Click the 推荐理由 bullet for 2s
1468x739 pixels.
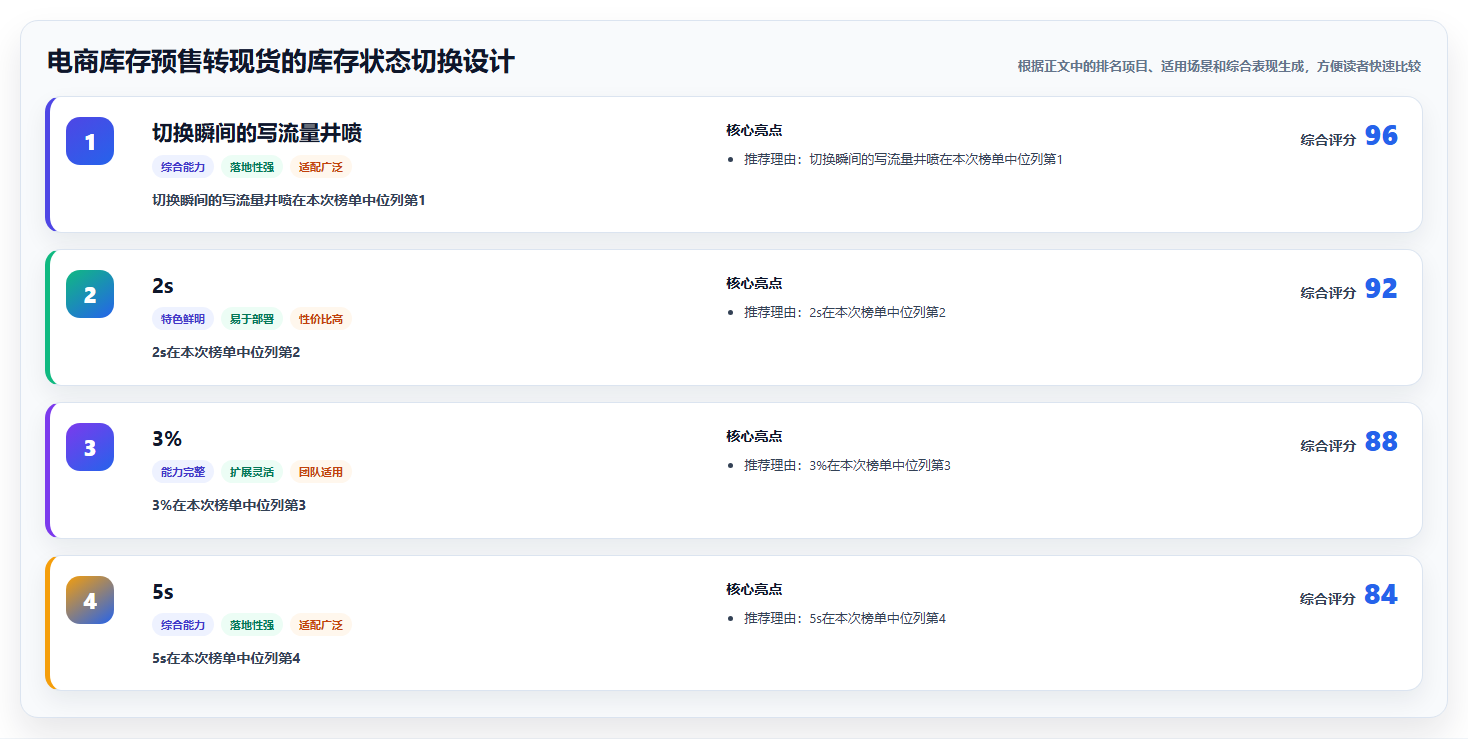(845, 312)
